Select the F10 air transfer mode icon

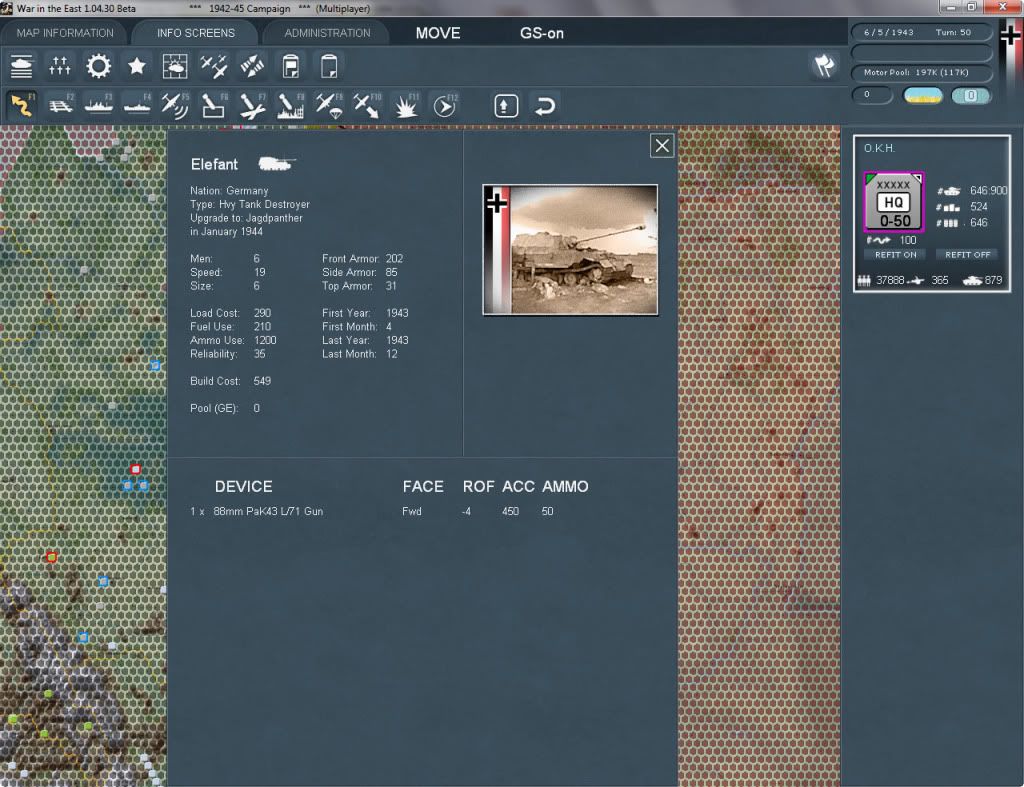(368, 105)
